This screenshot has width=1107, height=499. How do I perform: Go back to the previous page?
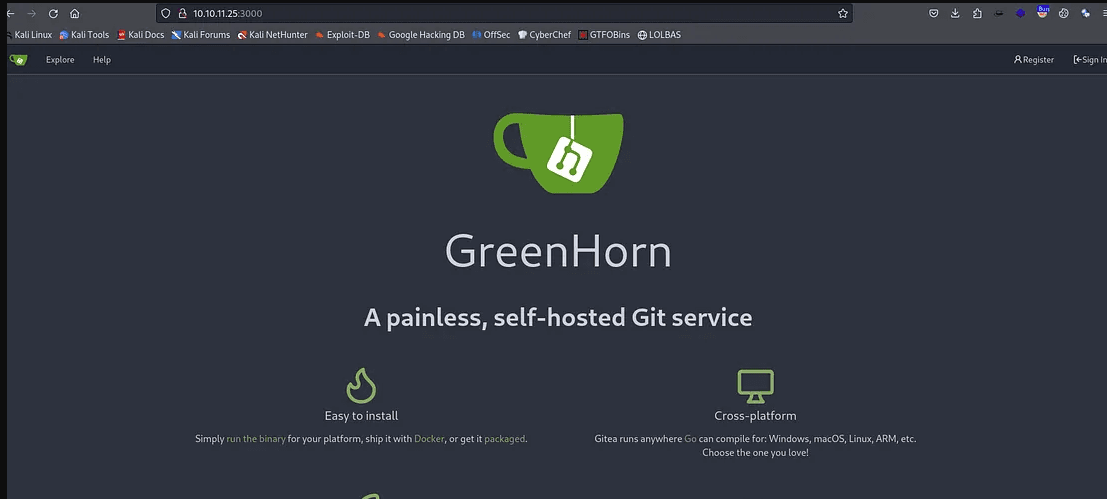pos(10,14)
